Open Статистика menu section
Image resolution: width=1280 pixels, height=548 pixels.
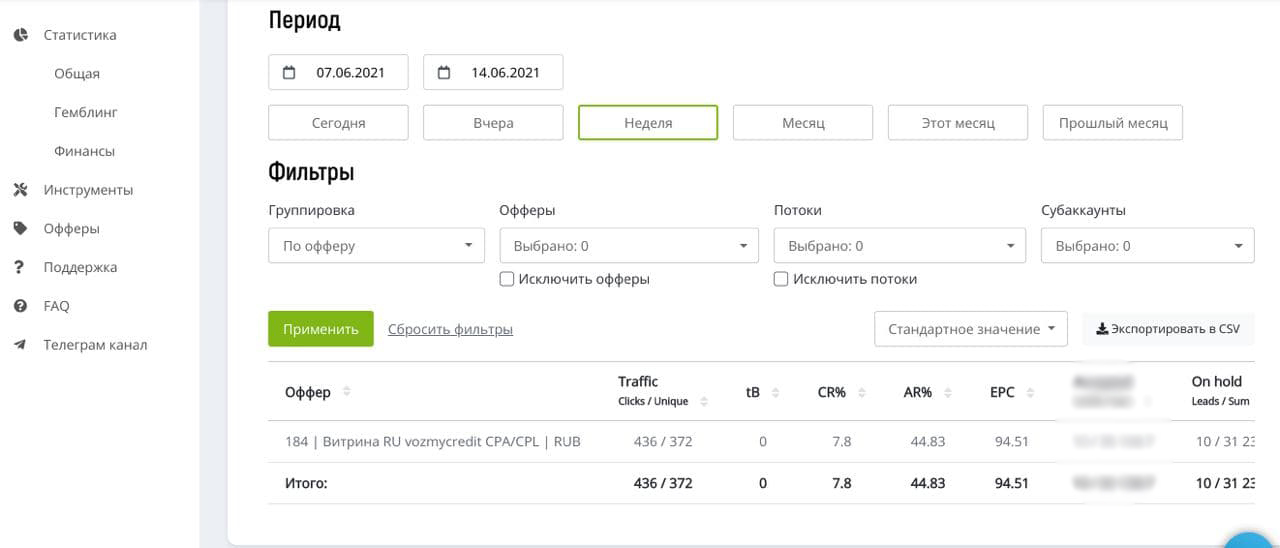(x=80, y=35)
